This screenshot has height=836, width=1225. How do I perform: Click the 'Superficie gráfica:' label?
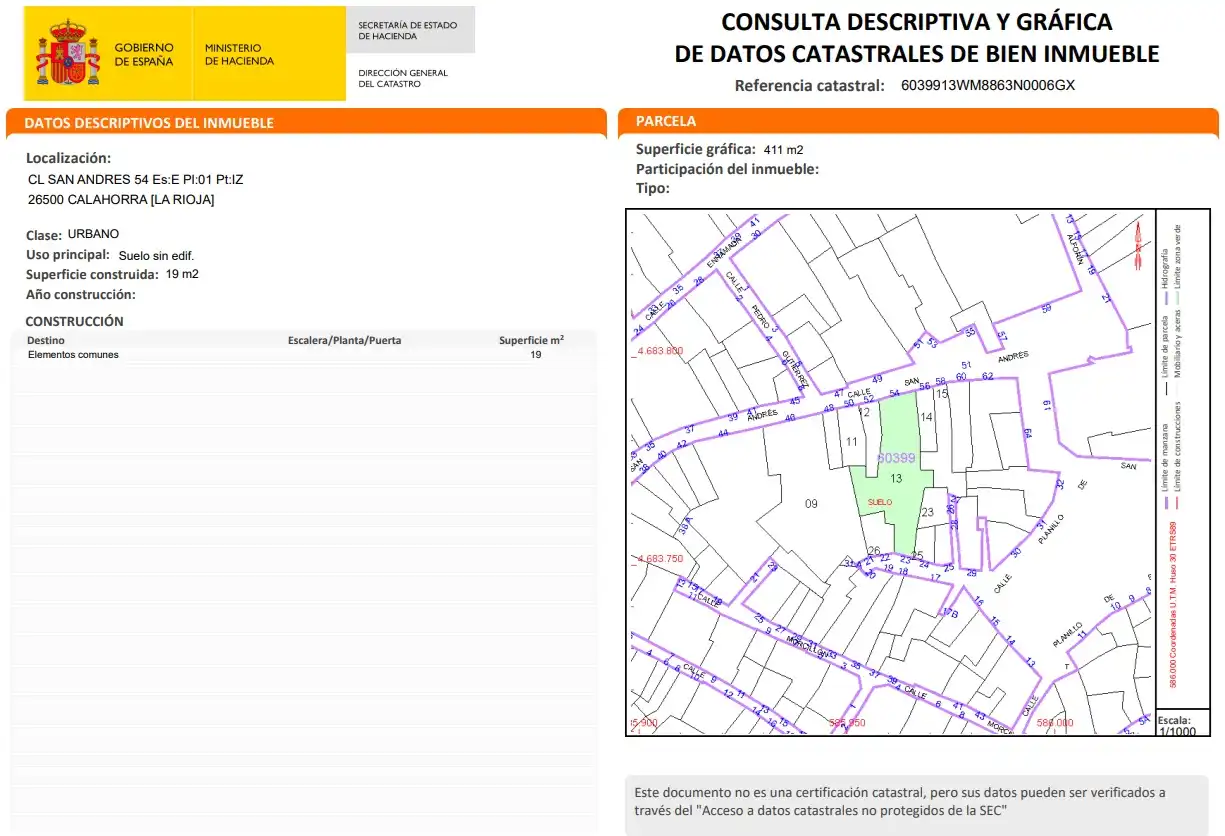pyautogui.click(x=696, y=149)
